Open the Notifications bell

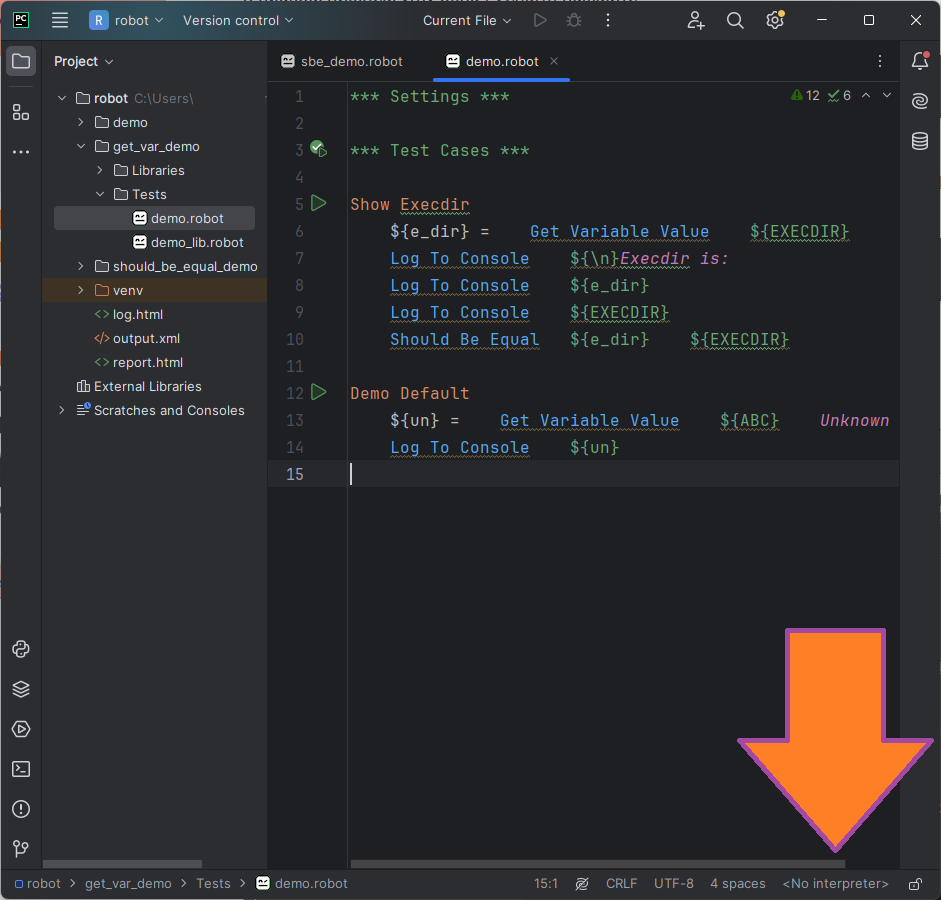920,61
